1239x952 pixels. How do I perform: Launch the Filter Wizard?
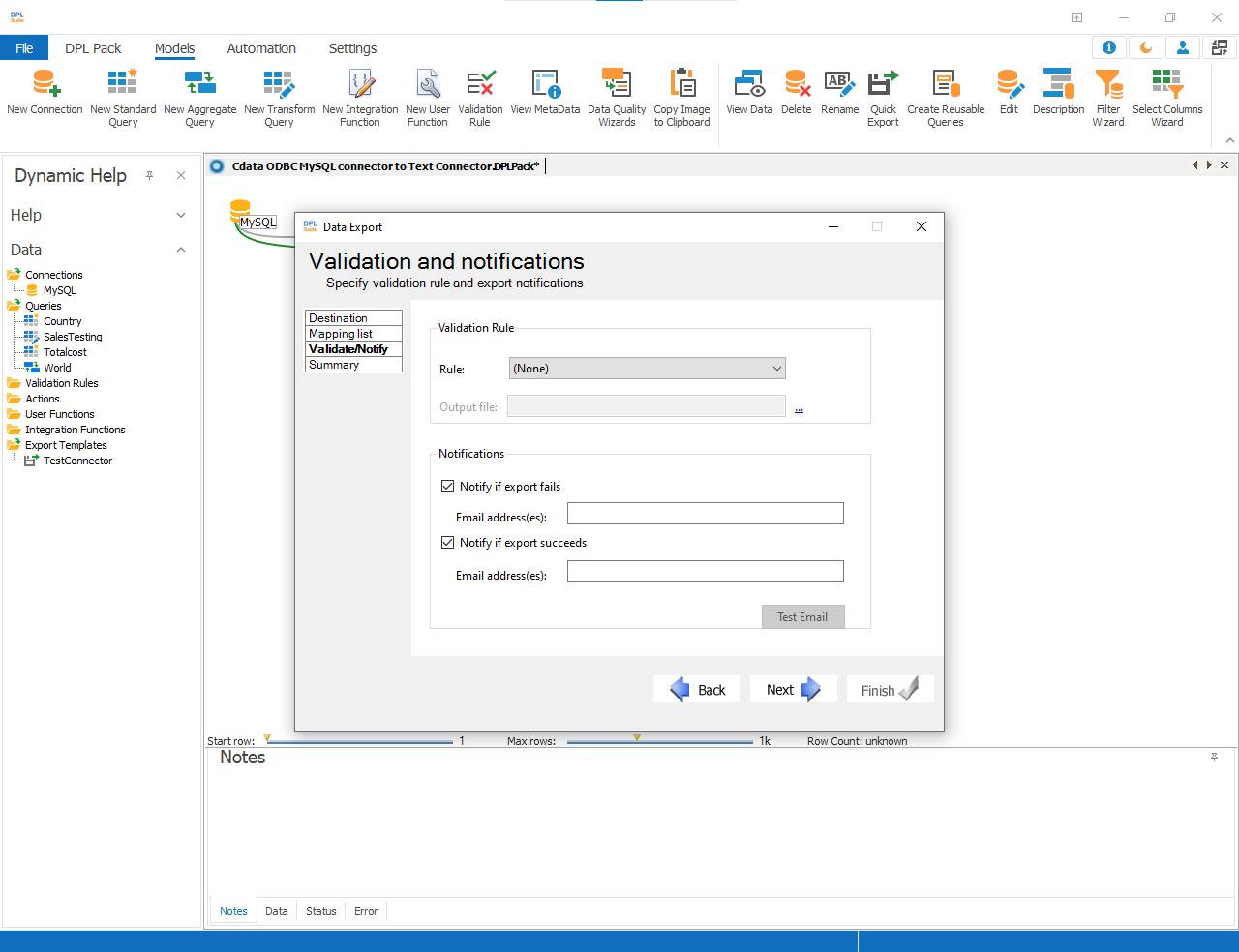1108,98
